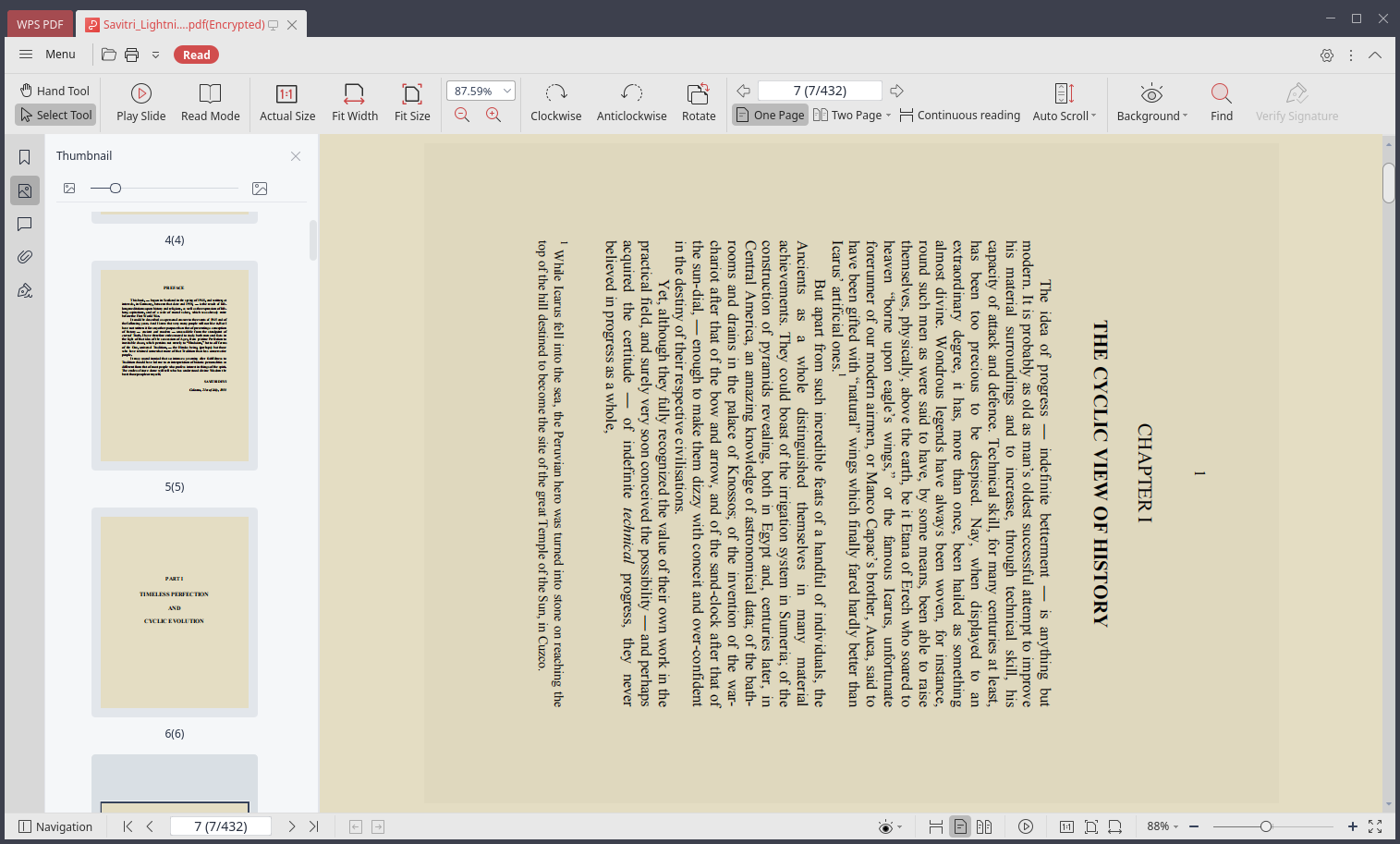Open Auto Scroll options
Screen dimensions: 1400x844
[x=1064, y=103]
